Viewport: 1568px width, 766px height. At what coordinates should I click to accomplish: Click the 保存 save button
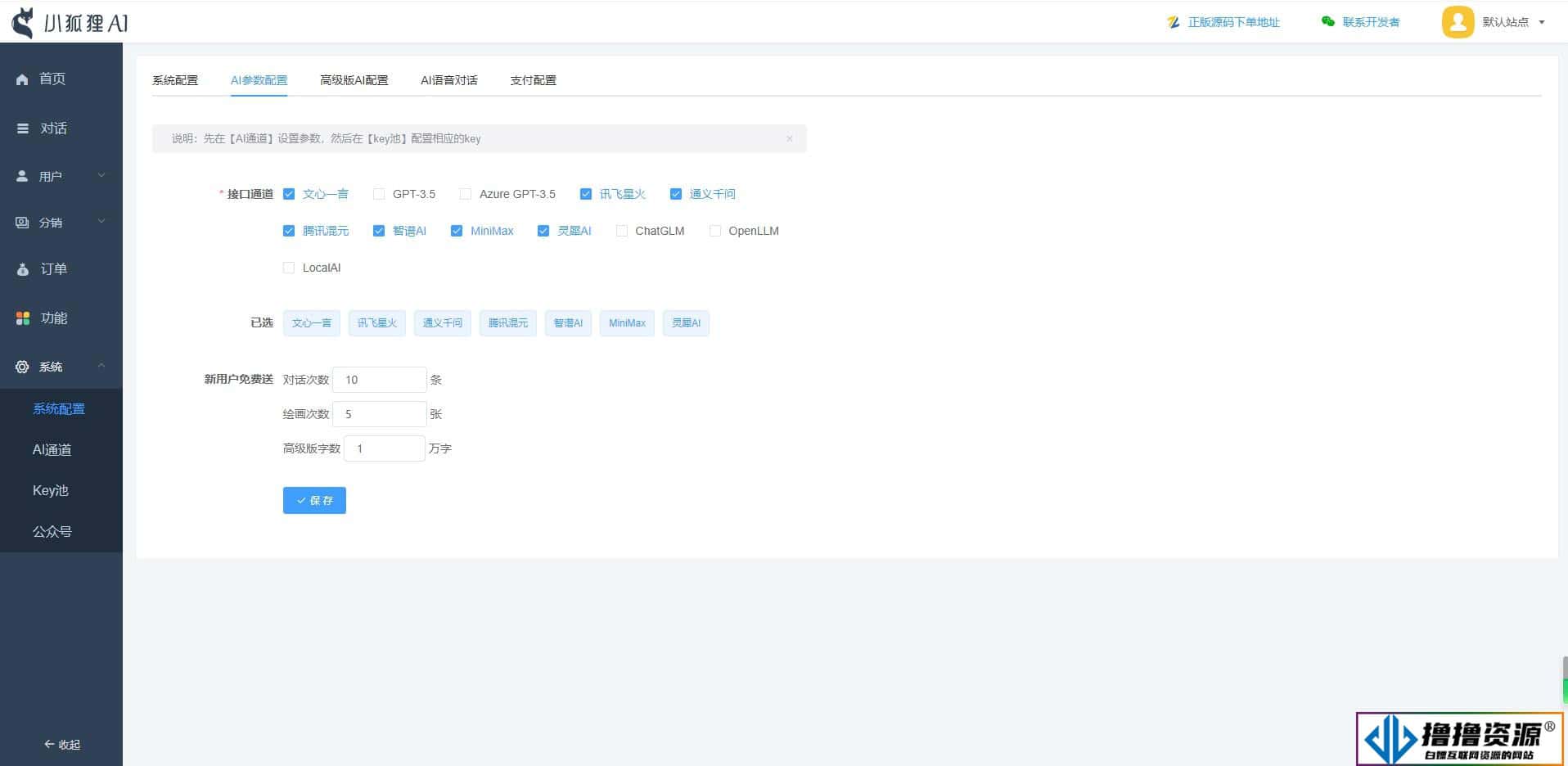tap(314, 500)
